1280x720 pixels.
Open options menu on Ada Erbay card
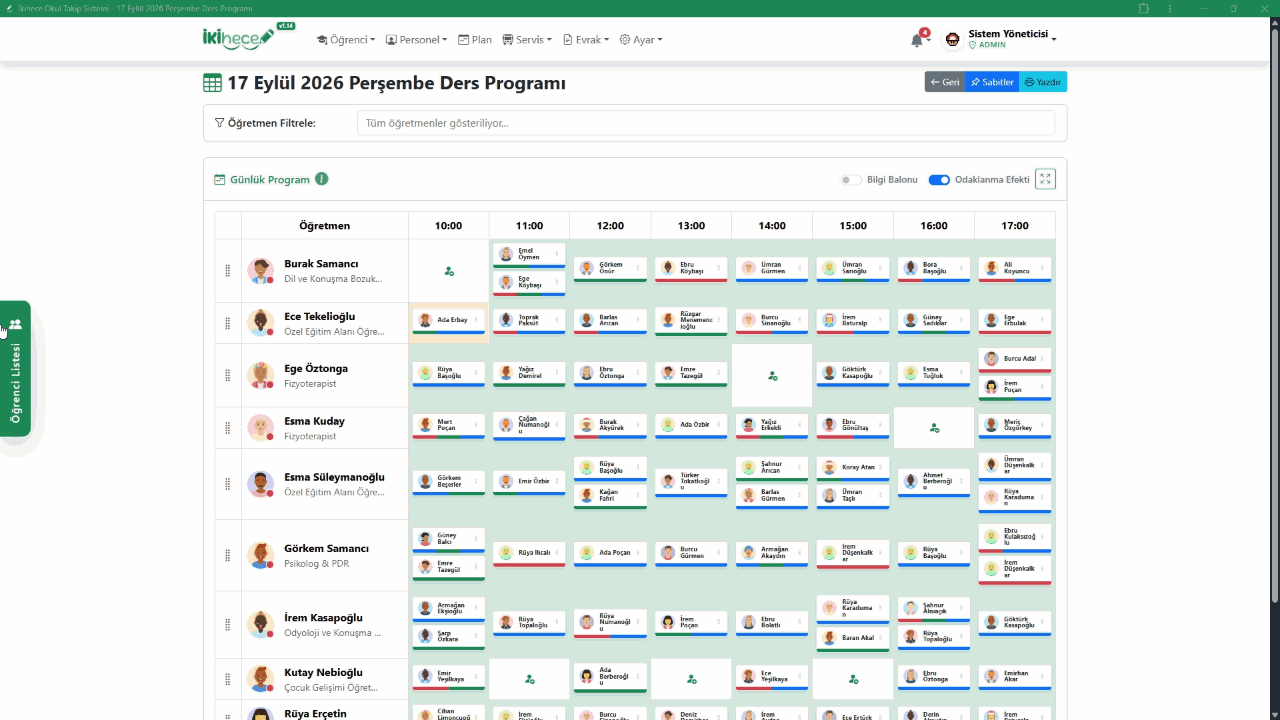tap(476, 320)
